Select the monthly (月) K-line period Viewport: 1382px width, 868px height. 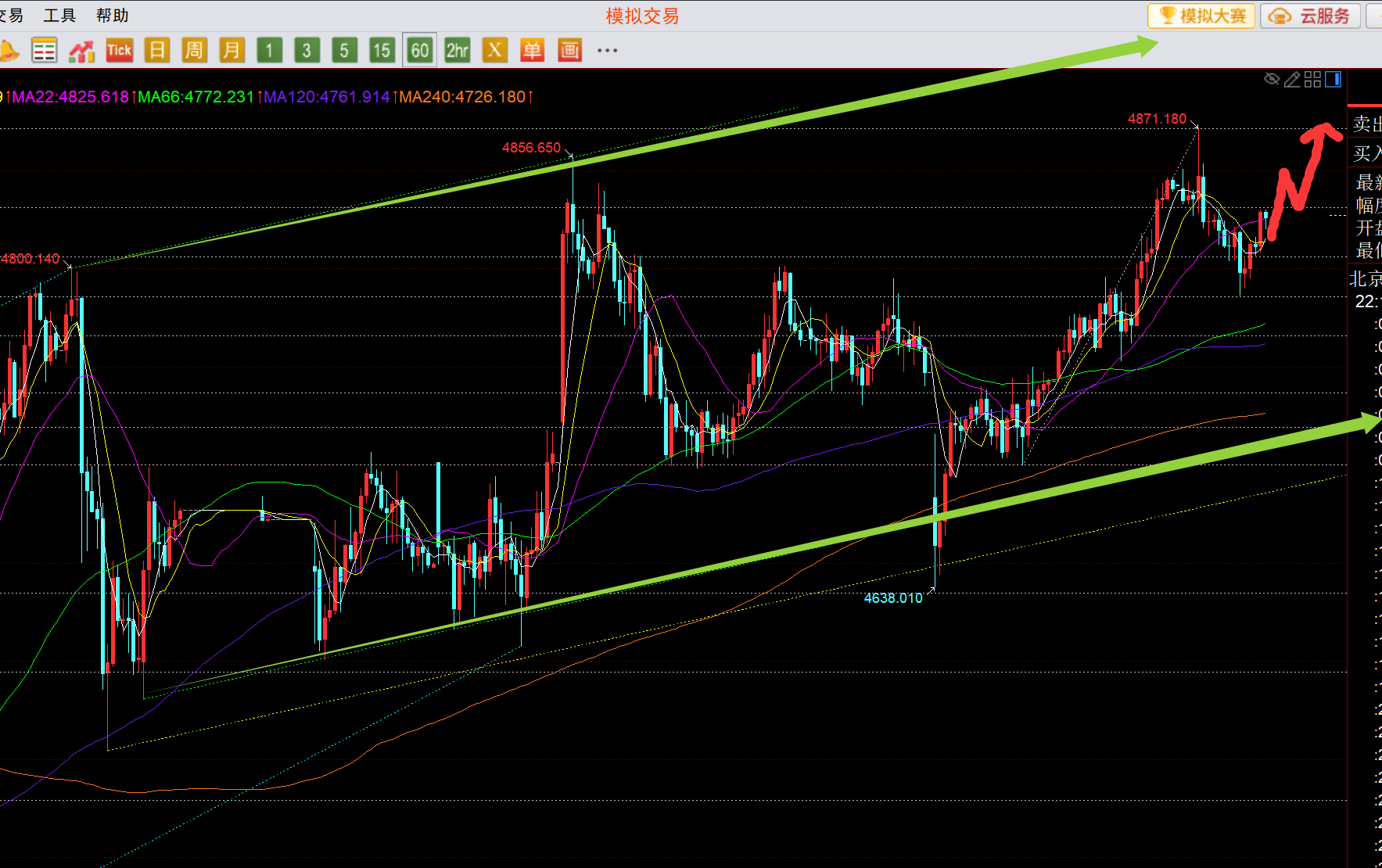click(x=231, y=51)
